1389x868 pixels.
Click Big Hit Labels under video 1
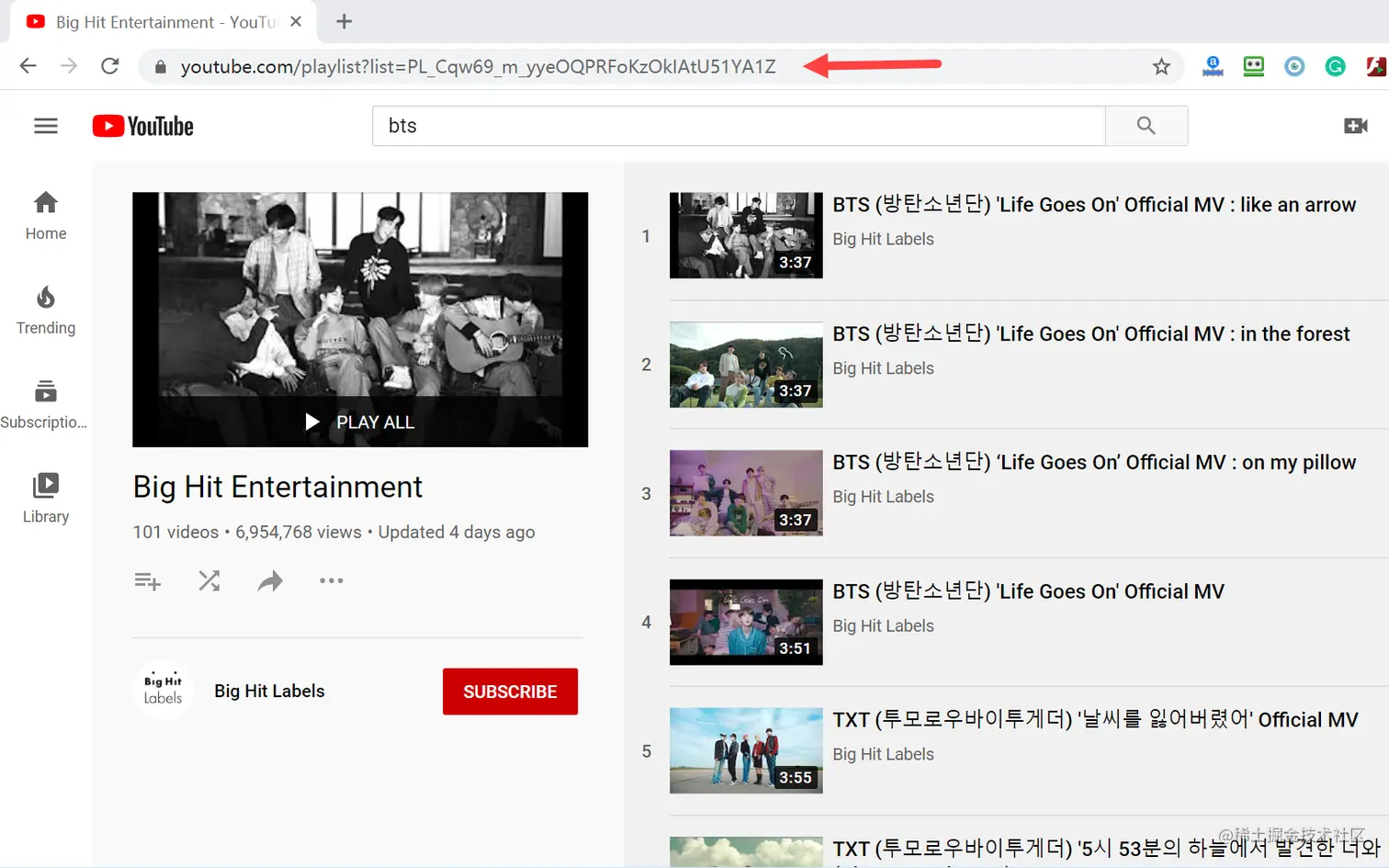point(883,239)
